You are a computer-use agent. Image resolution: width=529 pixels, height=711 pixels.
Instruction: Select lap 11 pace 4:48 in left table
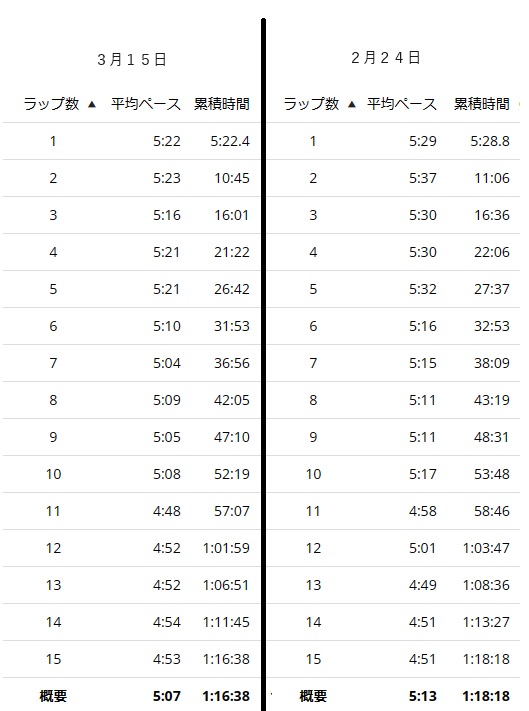(166, 511)
